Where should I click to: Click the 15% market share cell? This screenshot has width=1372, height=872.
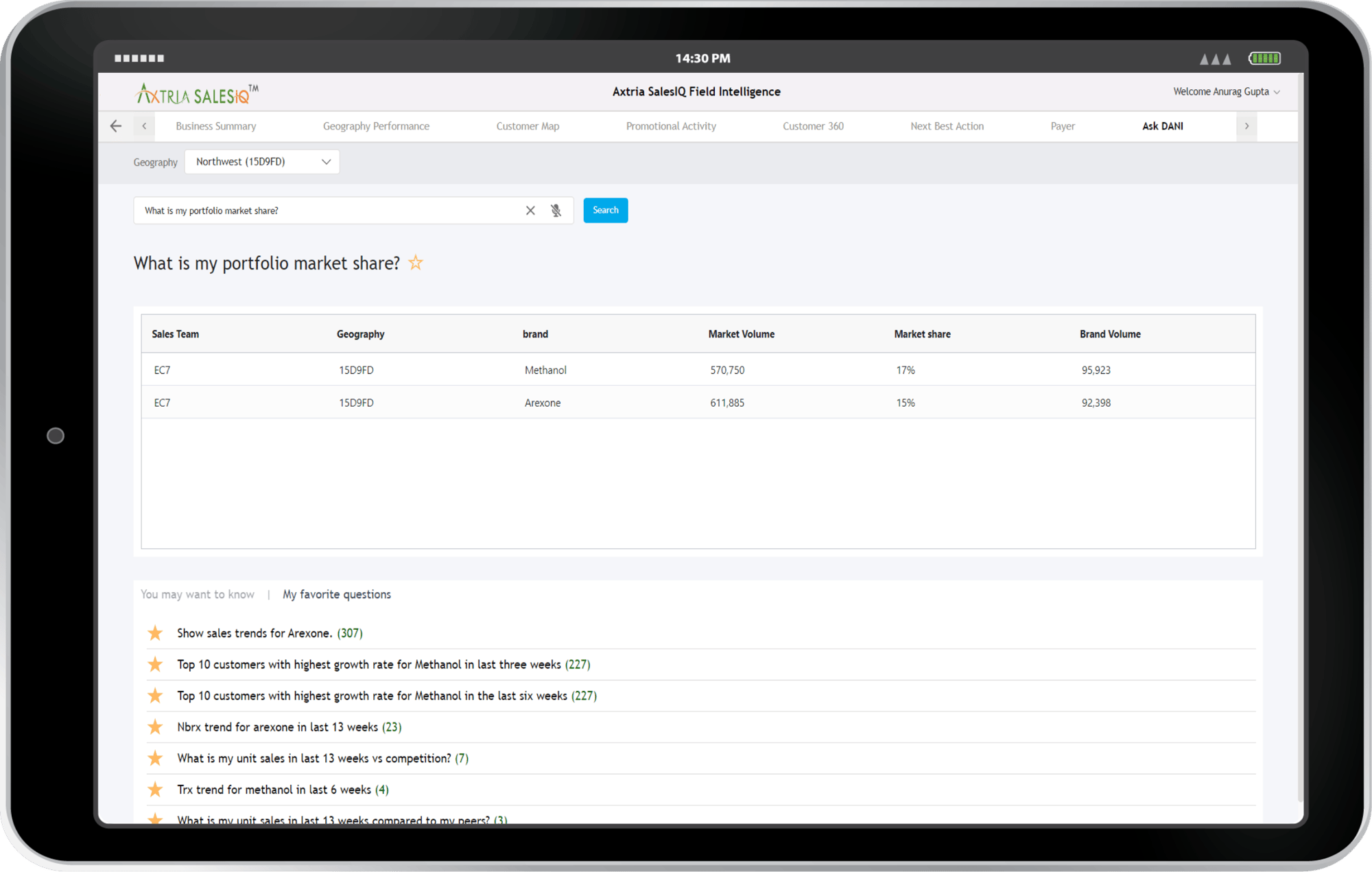click(906, 403)
